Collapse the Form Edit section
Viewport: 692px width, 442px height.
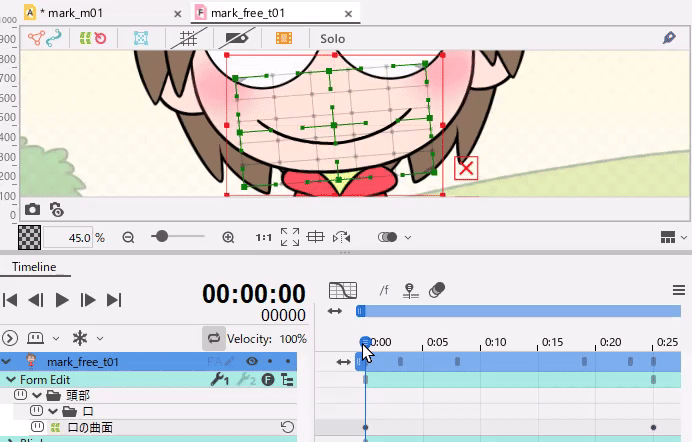(10, 379)
